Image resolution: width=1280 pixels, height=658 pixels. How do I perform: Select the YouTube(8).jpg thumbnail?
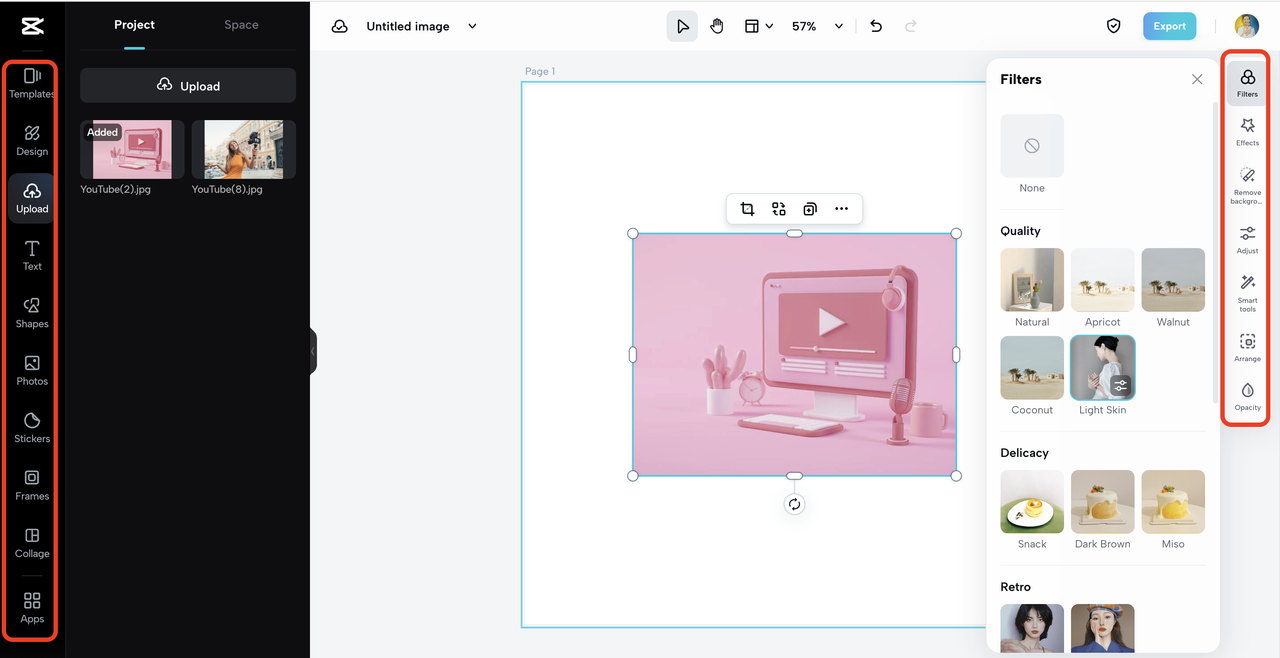click(x=244, y=149)
